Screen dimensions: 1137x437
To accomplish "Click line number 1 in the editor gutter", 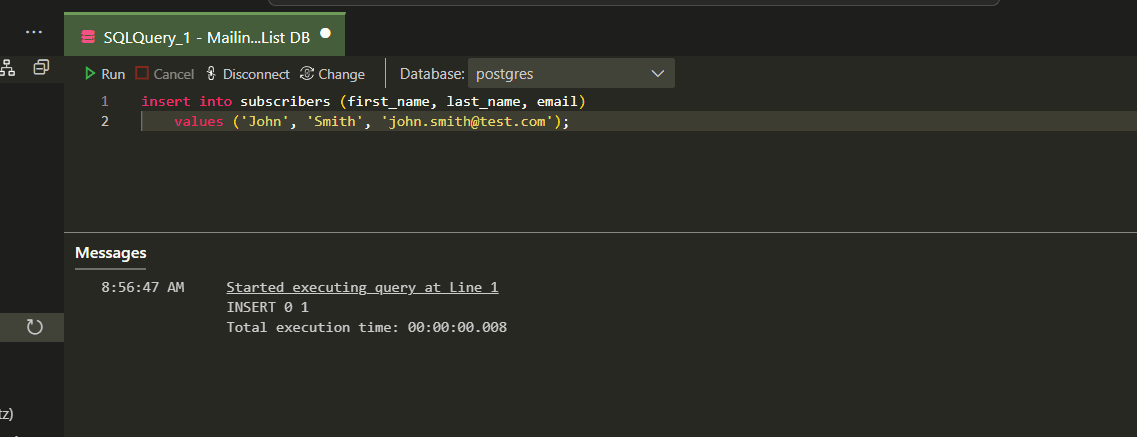I will [104, 102].
